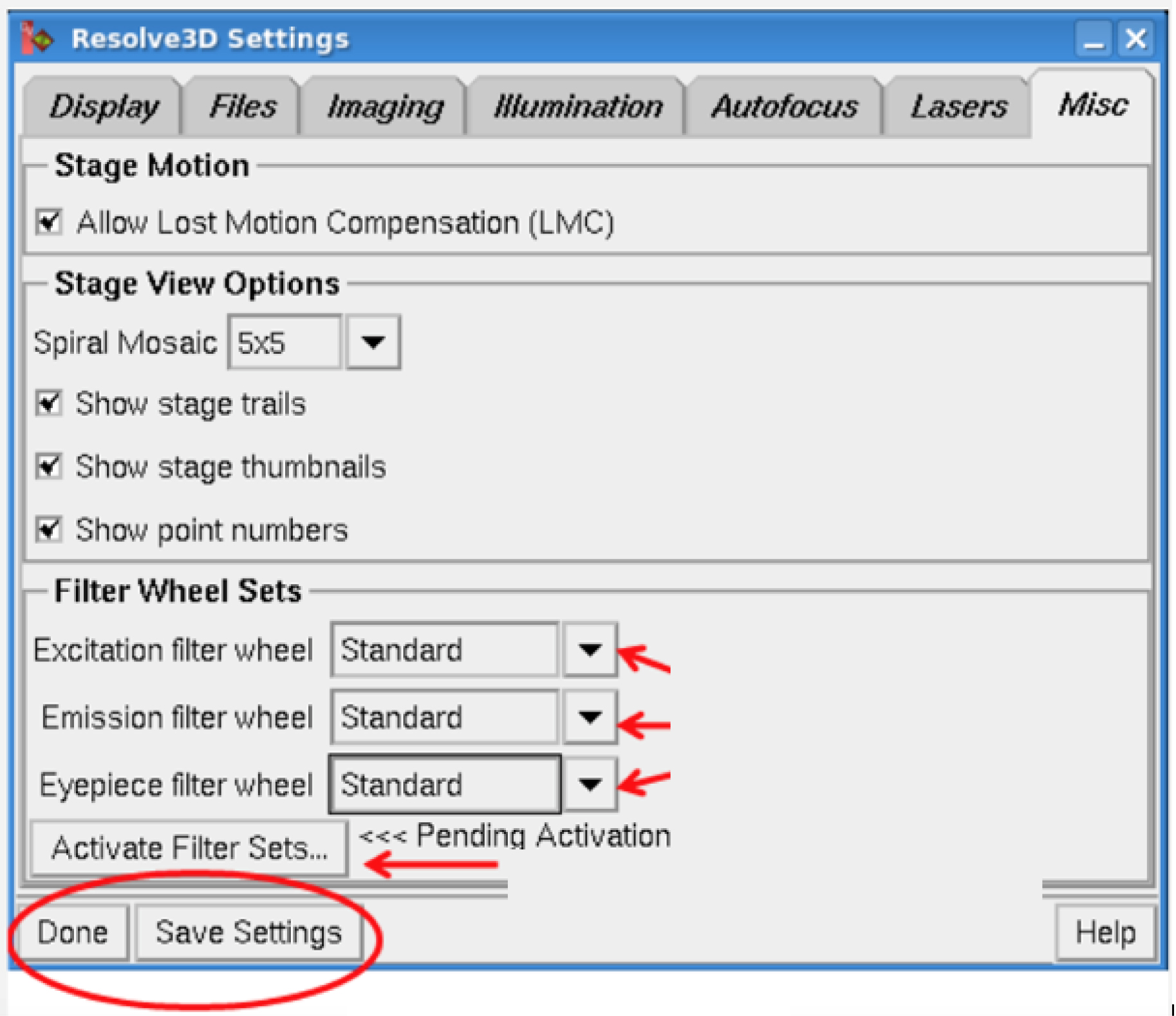Click the Eyepiece filter wheel Standard field
1176x1016 pixels.
444,784
